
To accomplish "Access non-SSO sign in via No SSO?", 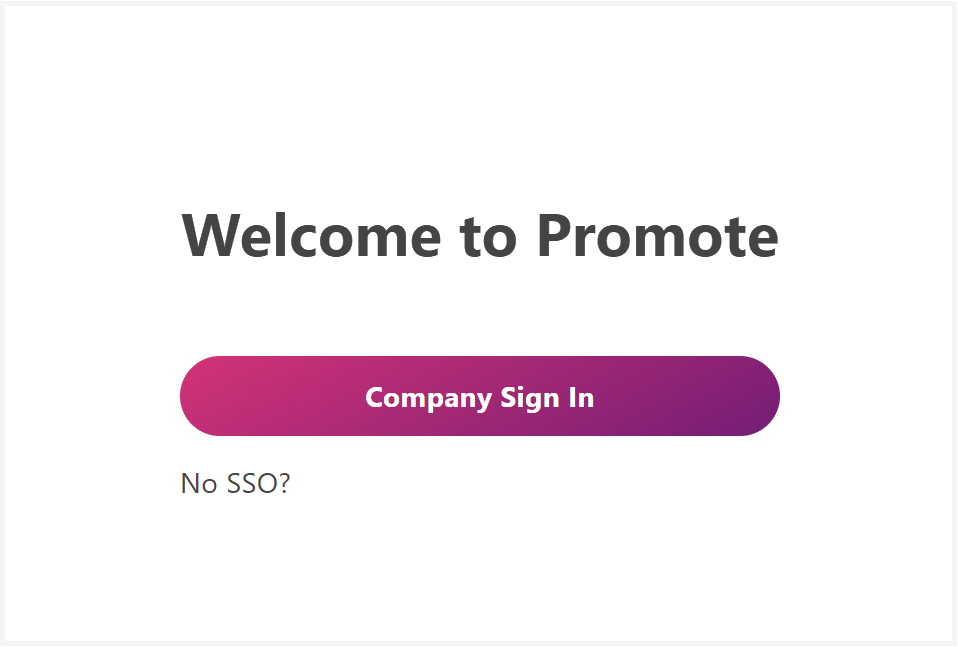I will 234,483.
